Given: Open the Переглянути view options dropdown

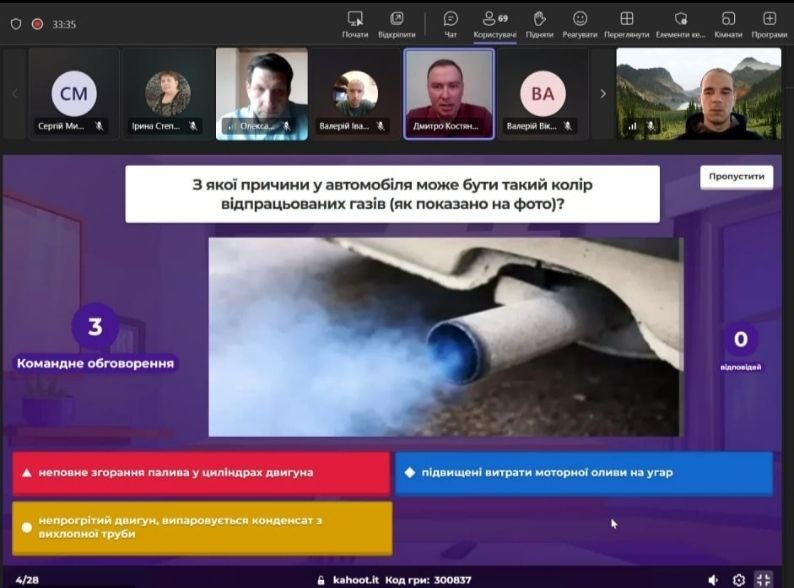Looking at the screenshot, I should pos(627,23).
